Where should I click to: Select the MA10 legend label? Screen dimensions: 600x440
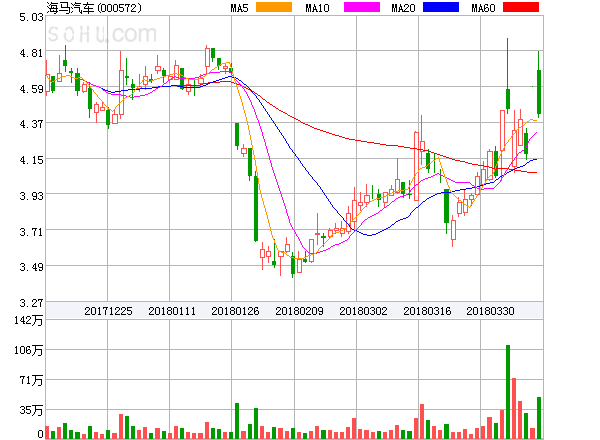point(317,8)
